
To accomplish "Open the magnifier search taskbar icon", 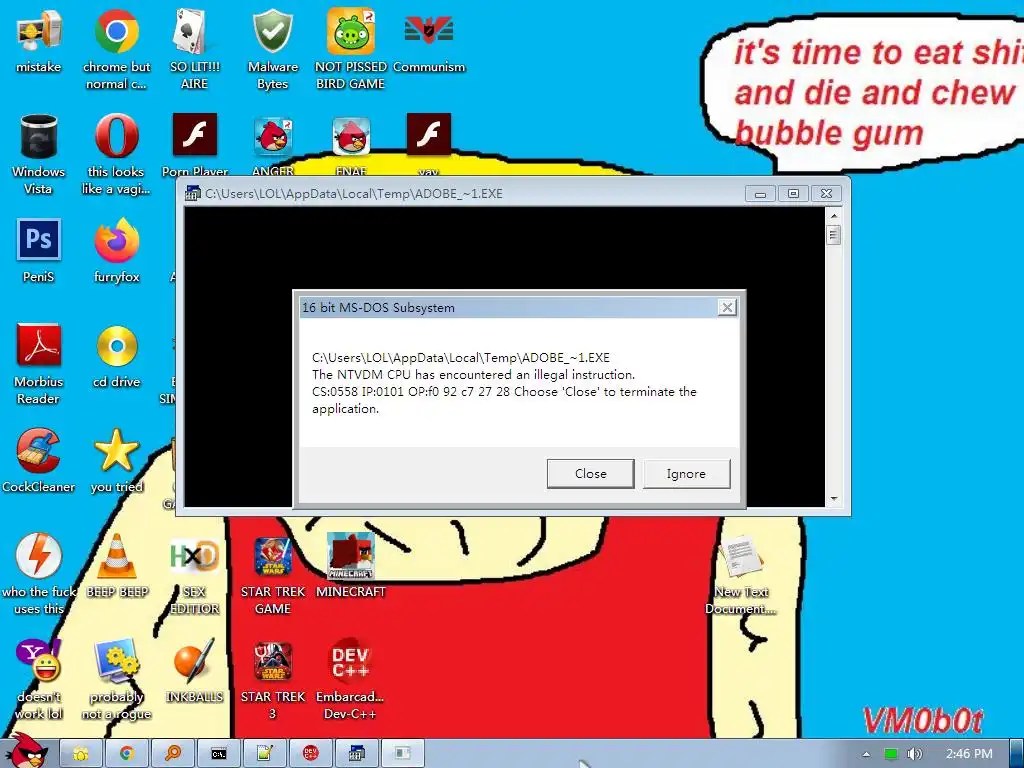I will [x=173, y=754].
